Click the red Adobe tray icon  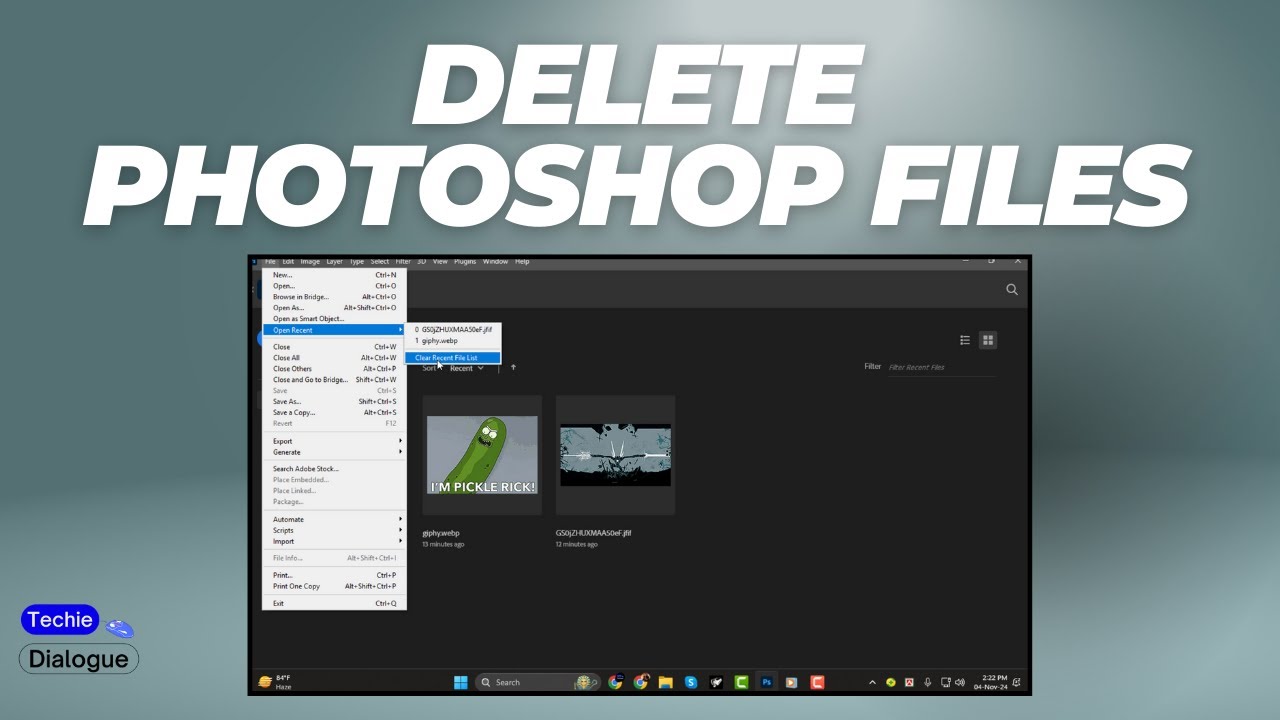click(x=909, y=682)
